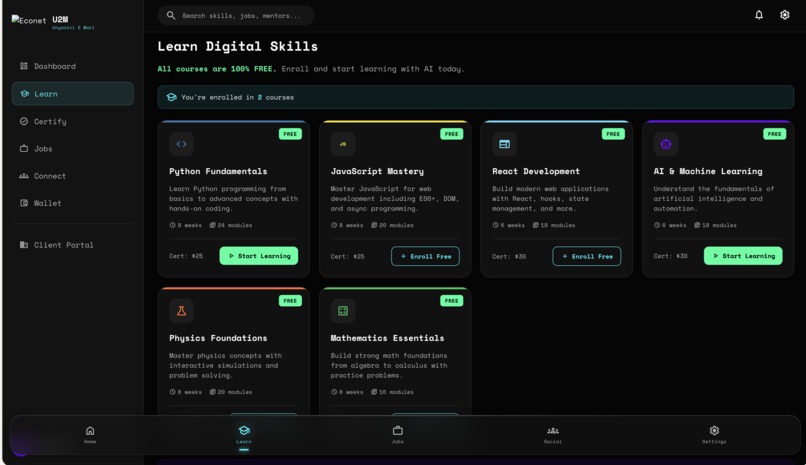Image resolution: width=806 pixels, height=465 pixels.
Task: Click the Physics Foundations flask icon
Action: pyautogui.click(x=181, y=311)
